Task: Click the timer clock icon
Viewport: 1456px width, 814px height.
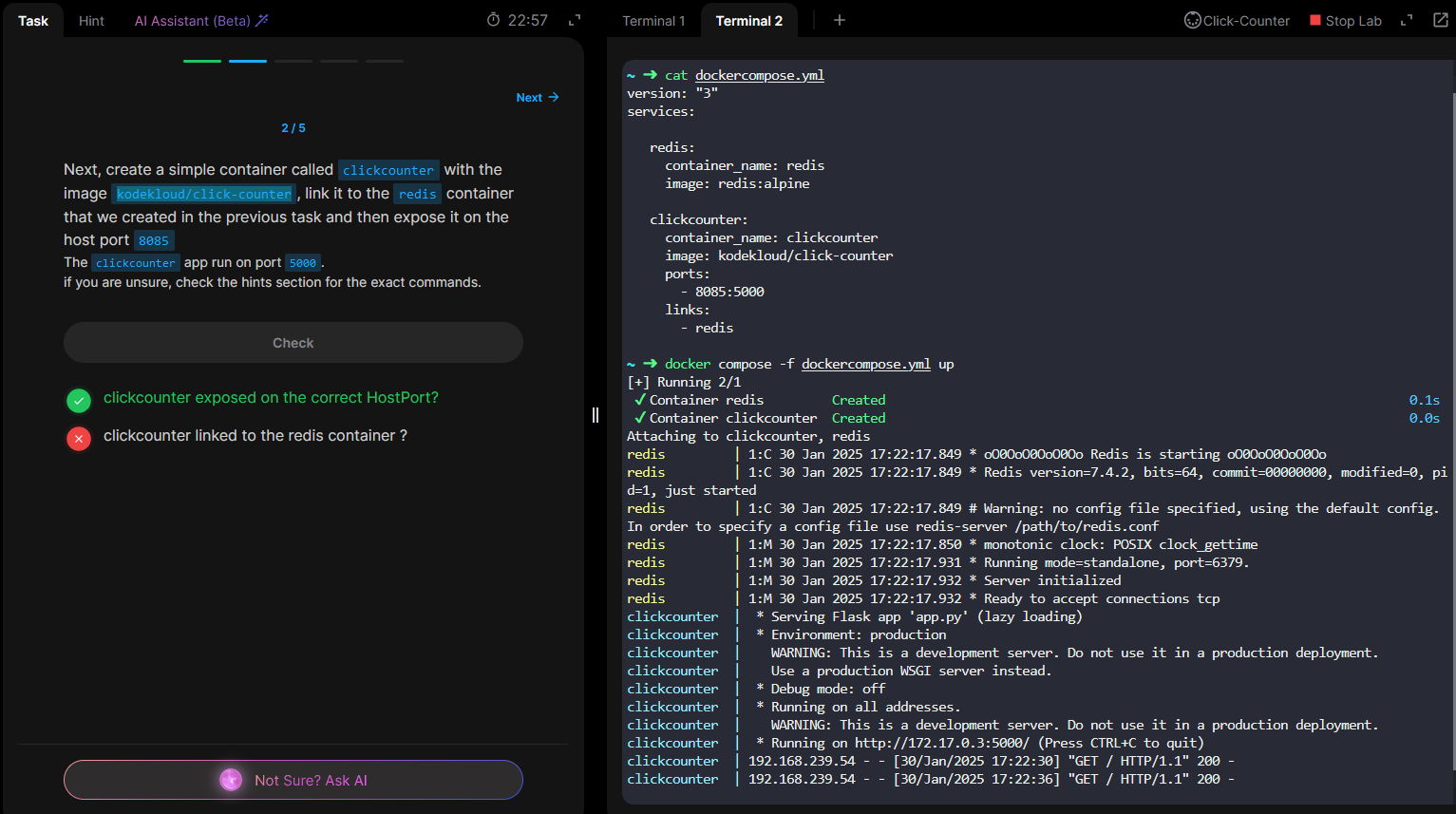Action: pyautogui.click(x=493, y=20)
